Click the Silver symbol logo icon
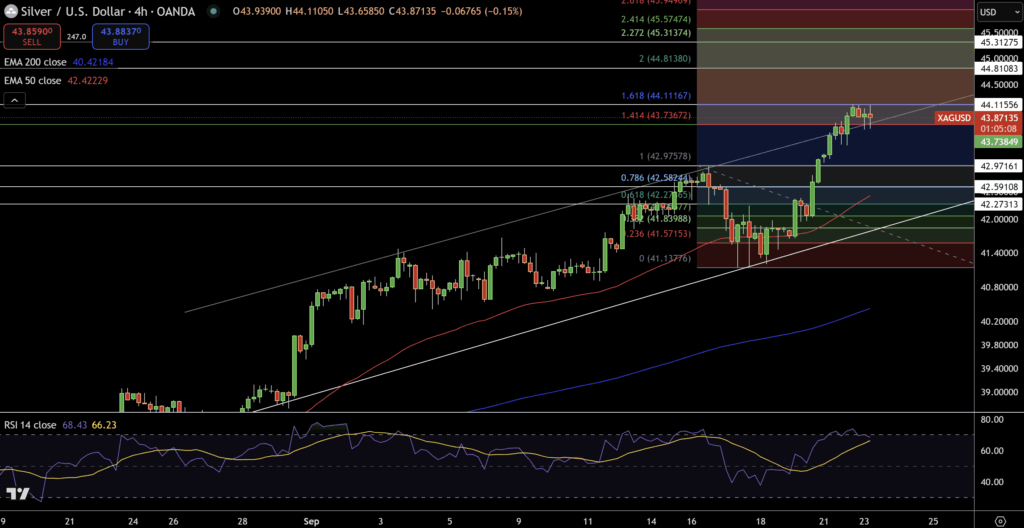This screenshot has height=528, width=1024. coord(11,12)
